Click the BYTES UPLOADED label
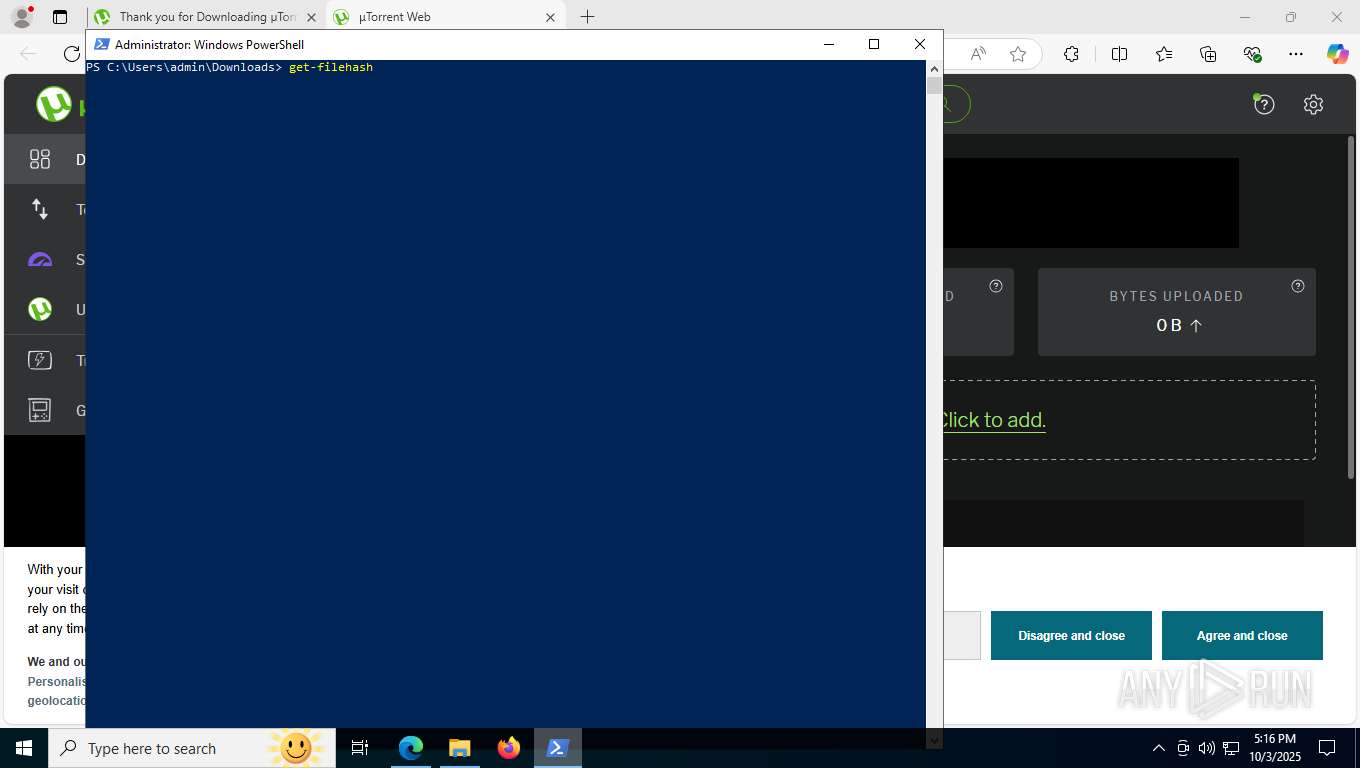This screenshot has width=1360, height=768. [x=1176, y=296]
